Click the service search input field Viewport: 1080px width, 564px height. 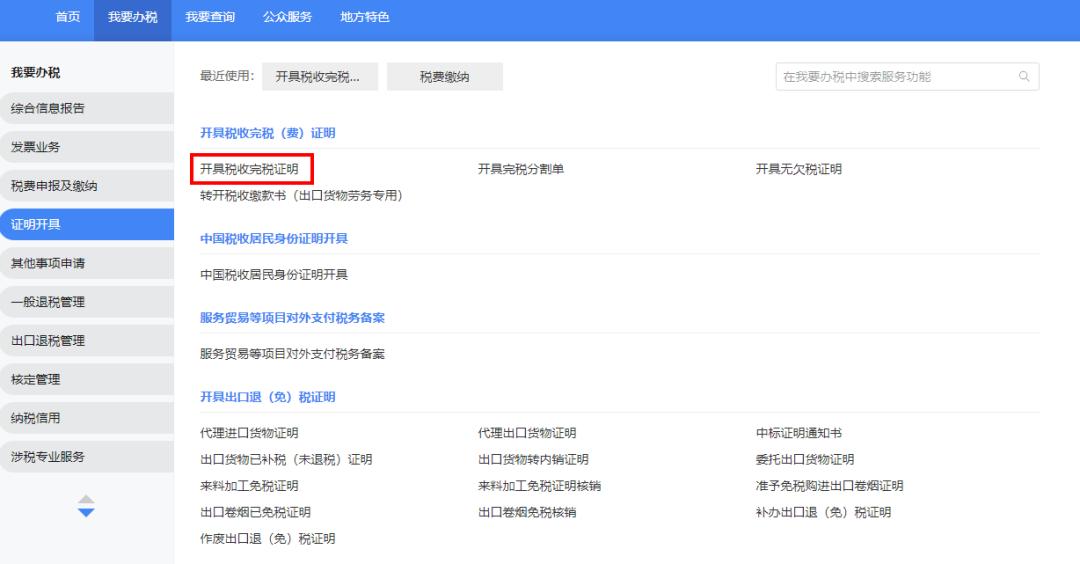tap(895, 77)
